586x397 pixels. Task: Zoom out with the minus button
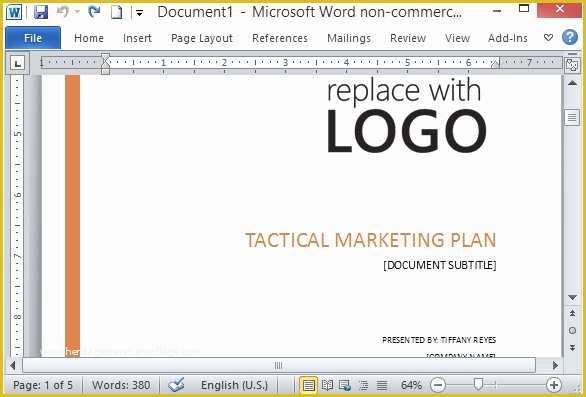[x=438, y=385]
